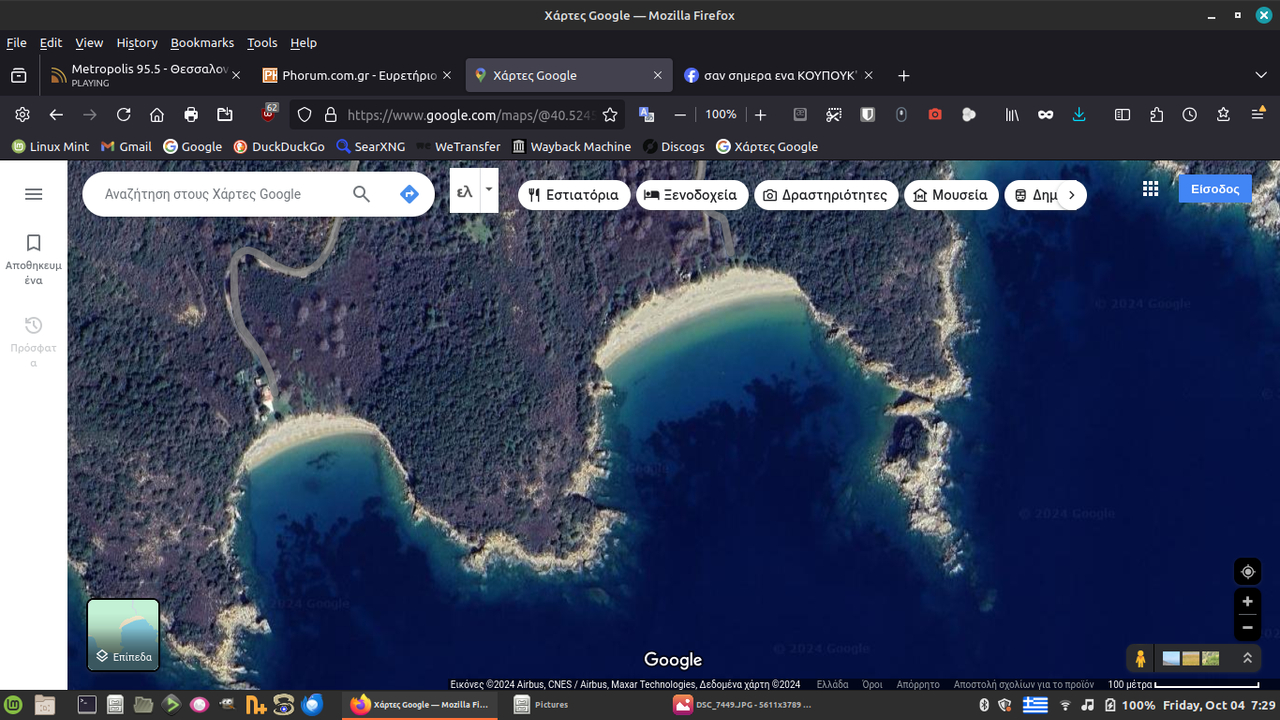This screenshot has width=1280, height=720.
Task: Open the File menu
Action: coord(16,43)
